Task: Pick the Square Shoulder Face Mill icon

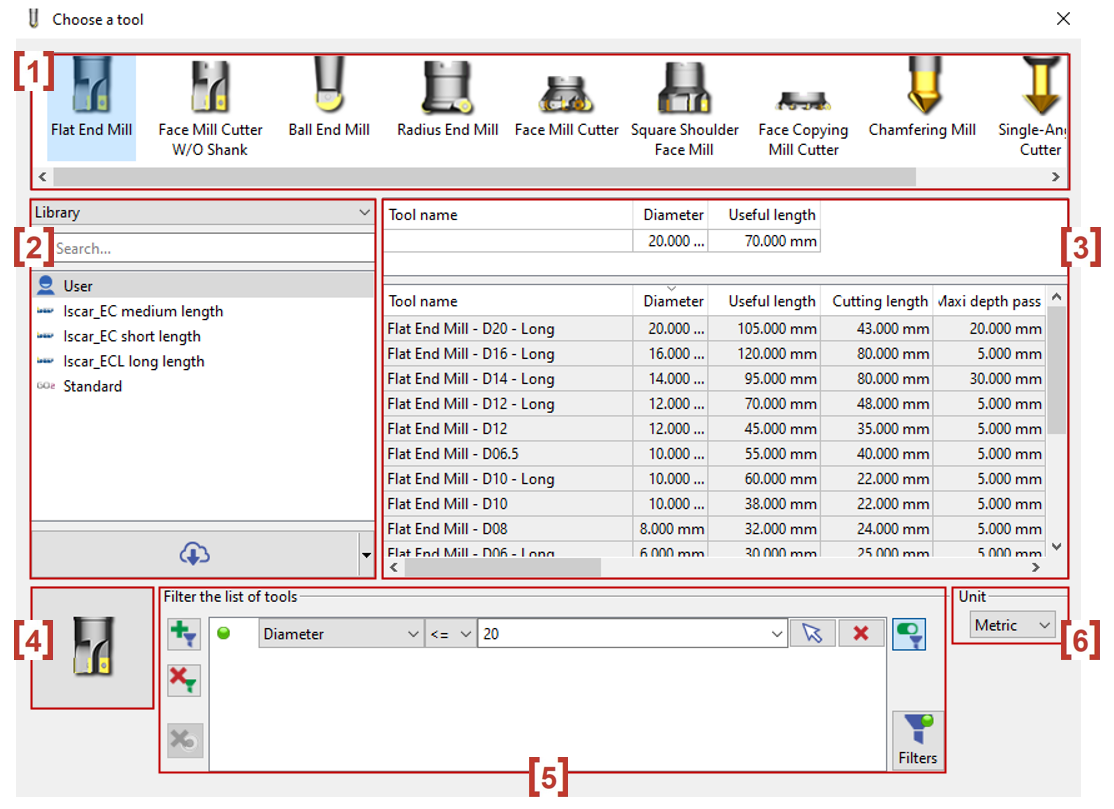Action: 684,105
